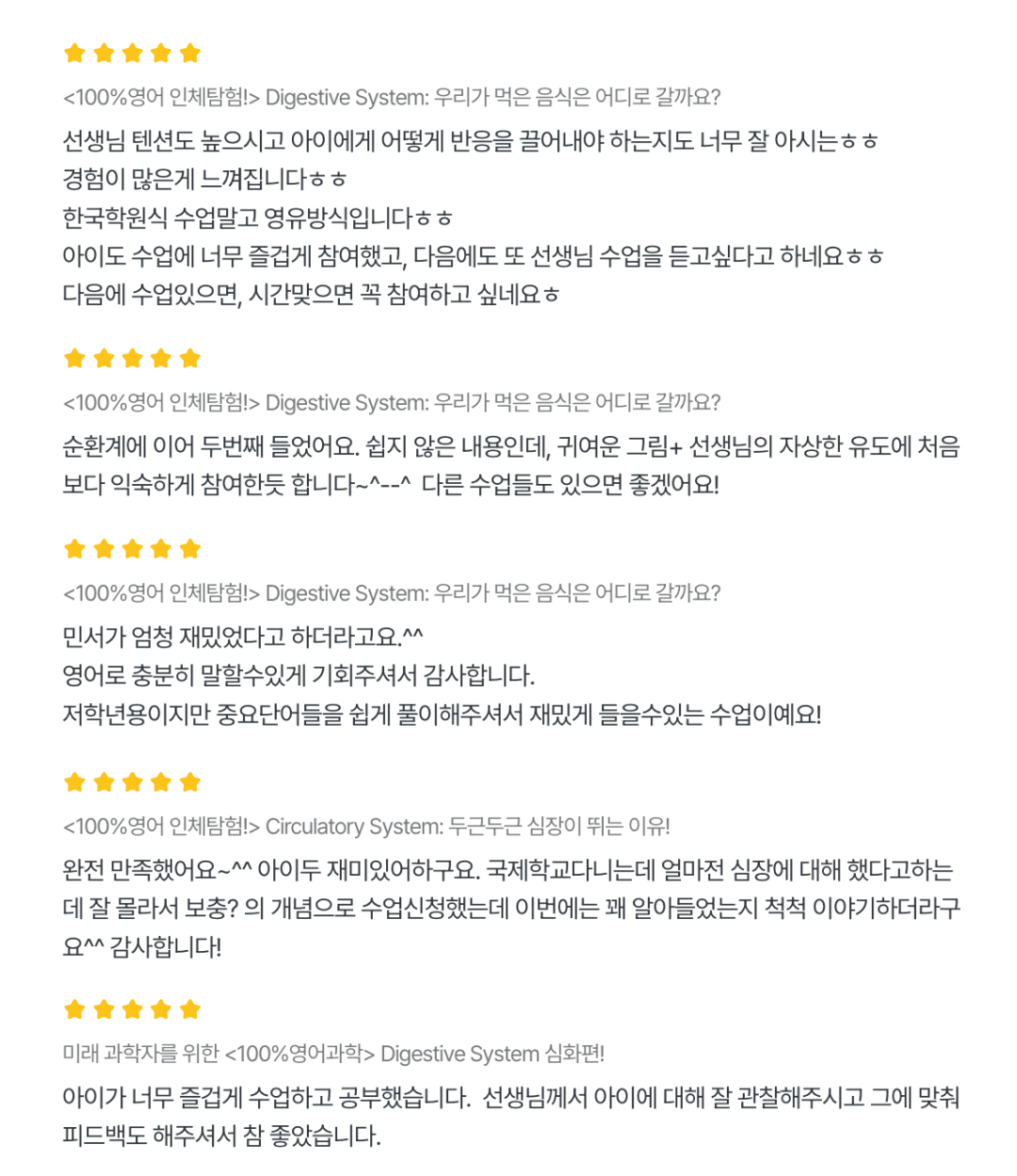1017x1176 pixels.
Task: Open the Digestive System title above the 순환계 review
Action: click(x=391, y=403)
